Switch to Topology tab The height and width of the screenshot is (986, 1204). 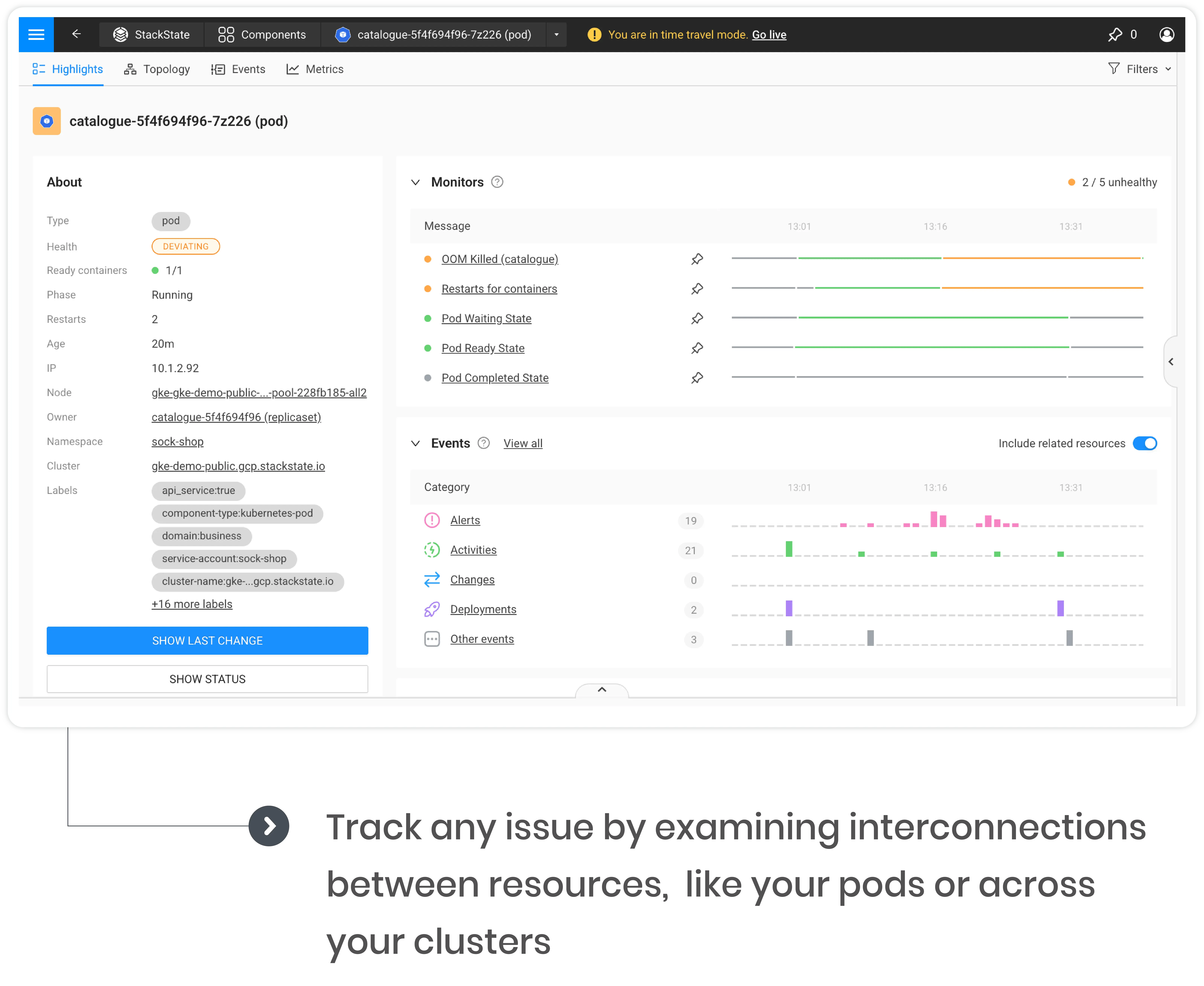click(x=157, y=69)
